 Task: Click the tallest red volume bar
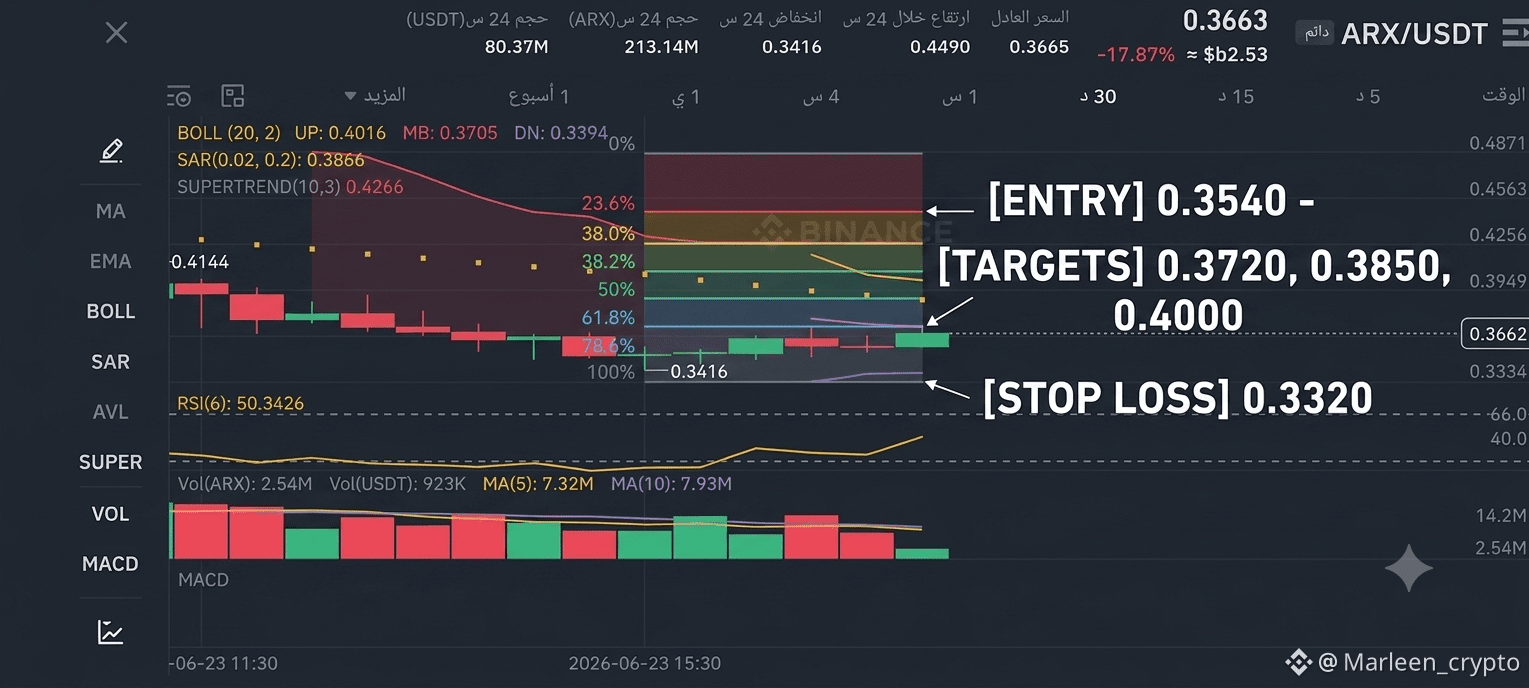tap(202, 532)
